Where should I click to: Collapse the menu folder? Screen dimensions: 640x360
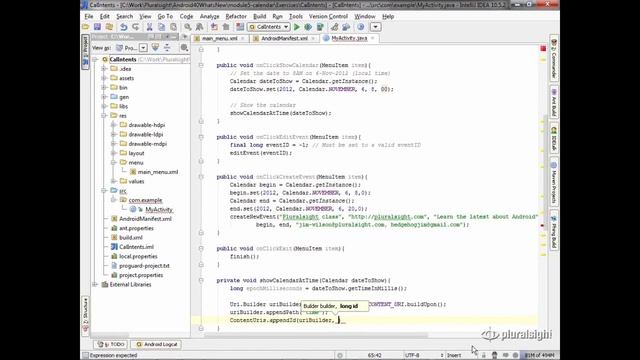point(114,162)
